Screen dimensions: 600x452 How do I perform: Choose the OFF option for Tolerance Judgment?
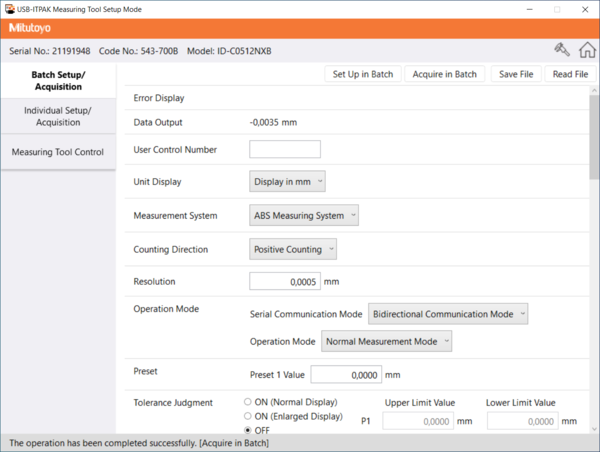(248, 430)
